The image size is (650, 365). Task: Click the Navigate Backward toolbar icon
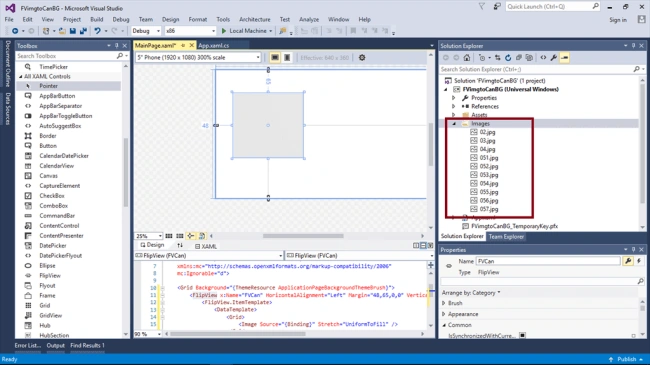click(15, 31)
